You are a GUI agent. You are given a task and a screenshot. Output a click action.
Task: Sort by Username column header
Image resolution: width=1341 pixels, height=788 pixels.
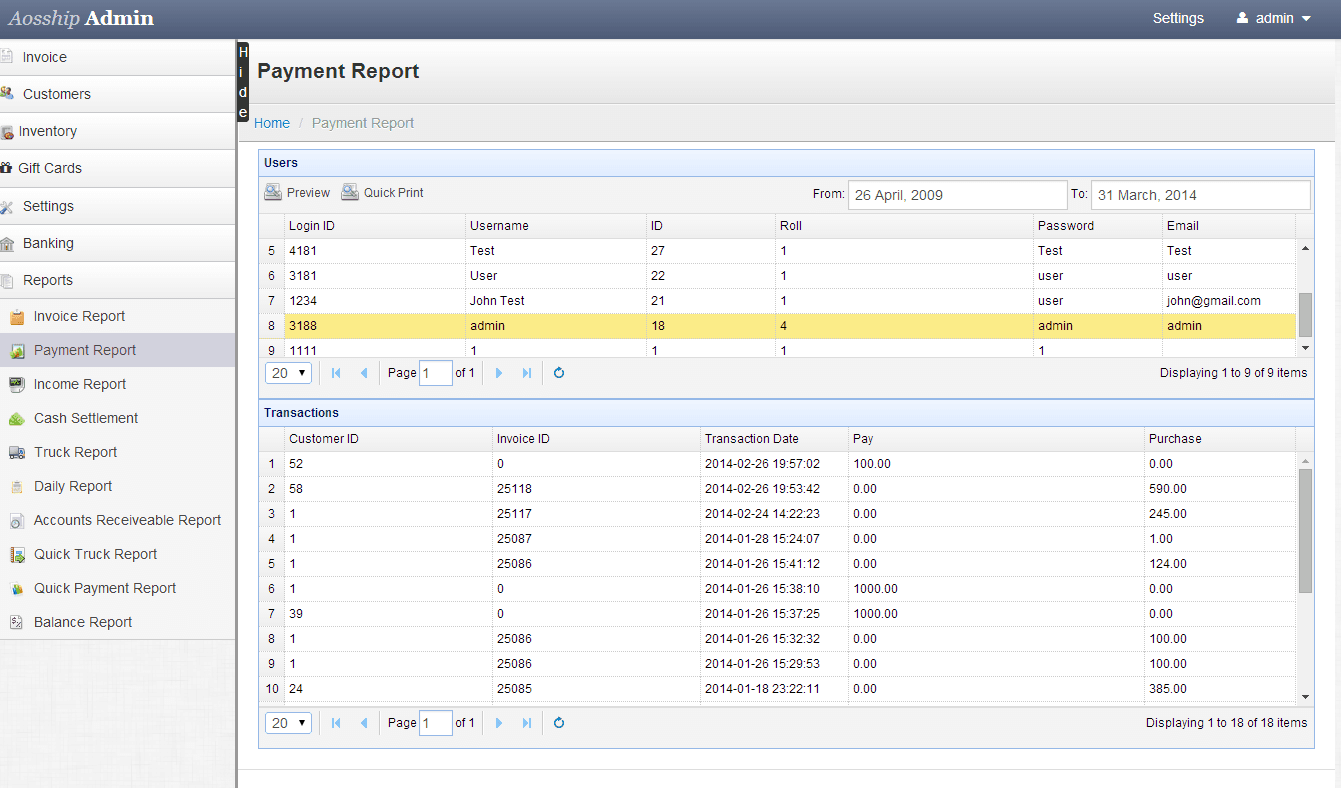(x=555, y=226)
